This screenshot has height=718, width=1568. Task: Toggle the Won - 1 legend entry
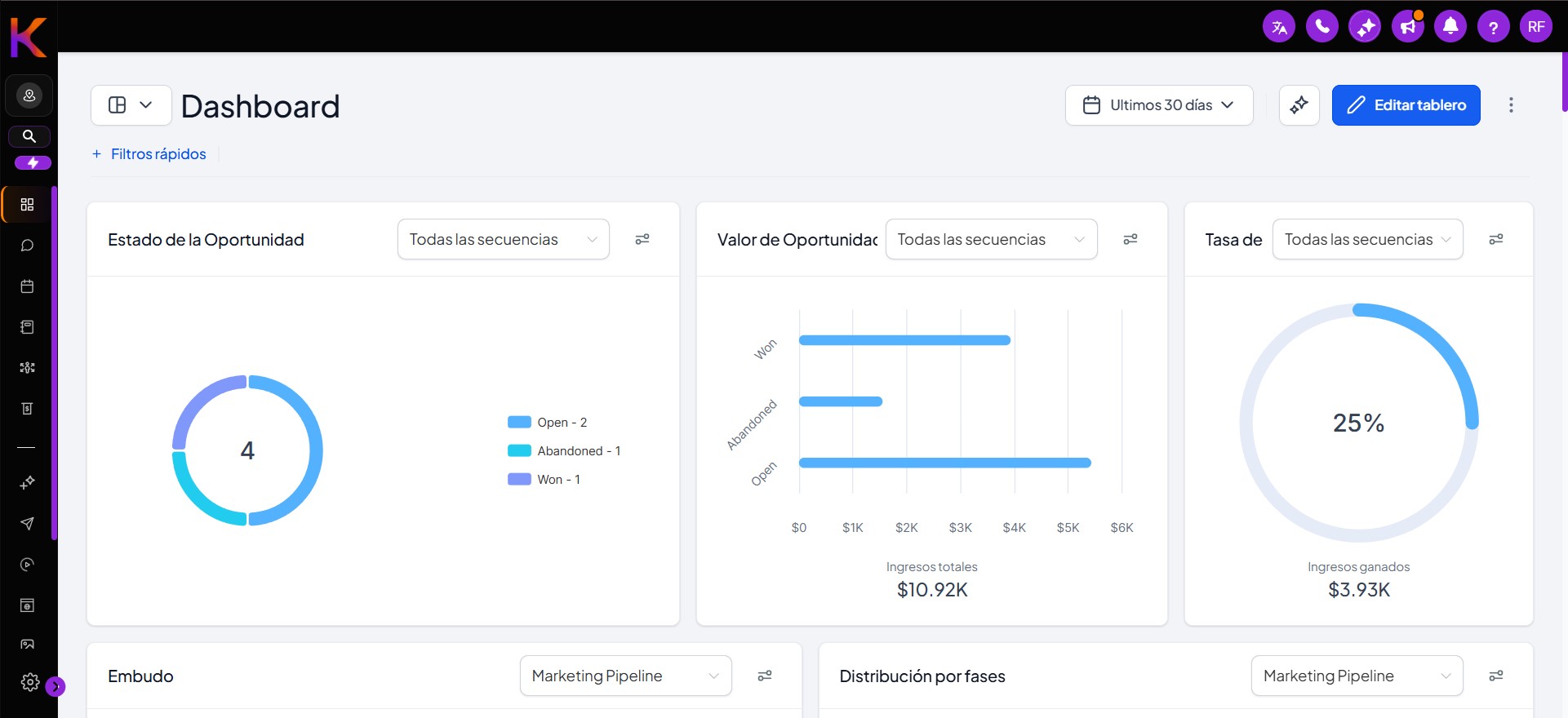click(x=544, y=480)
